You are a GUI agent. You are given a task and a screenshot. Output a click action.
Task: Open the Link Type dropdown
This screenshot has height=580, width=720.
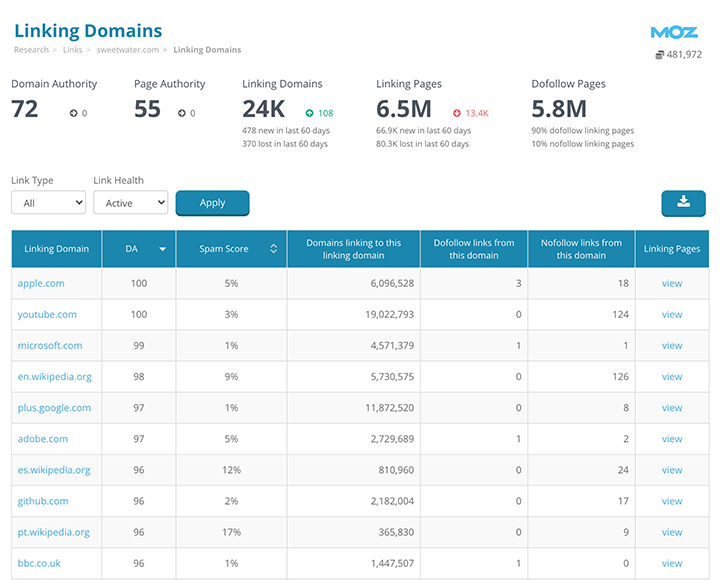[48, 203]
